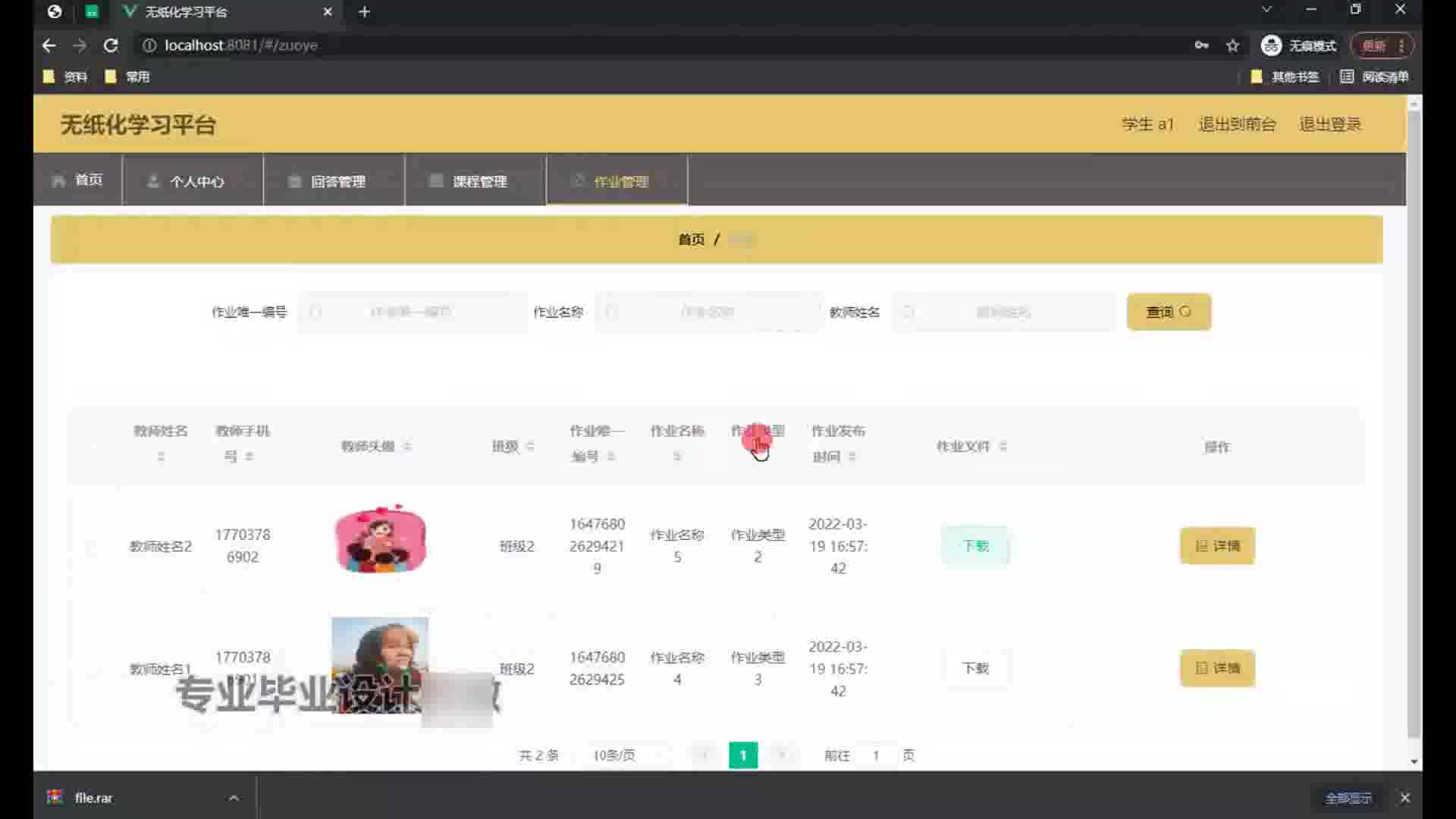Open 详情 for the 教师姓名1 row
Image resolution: width=1456 pixels, height=819 pixels.
[1217, 668]
